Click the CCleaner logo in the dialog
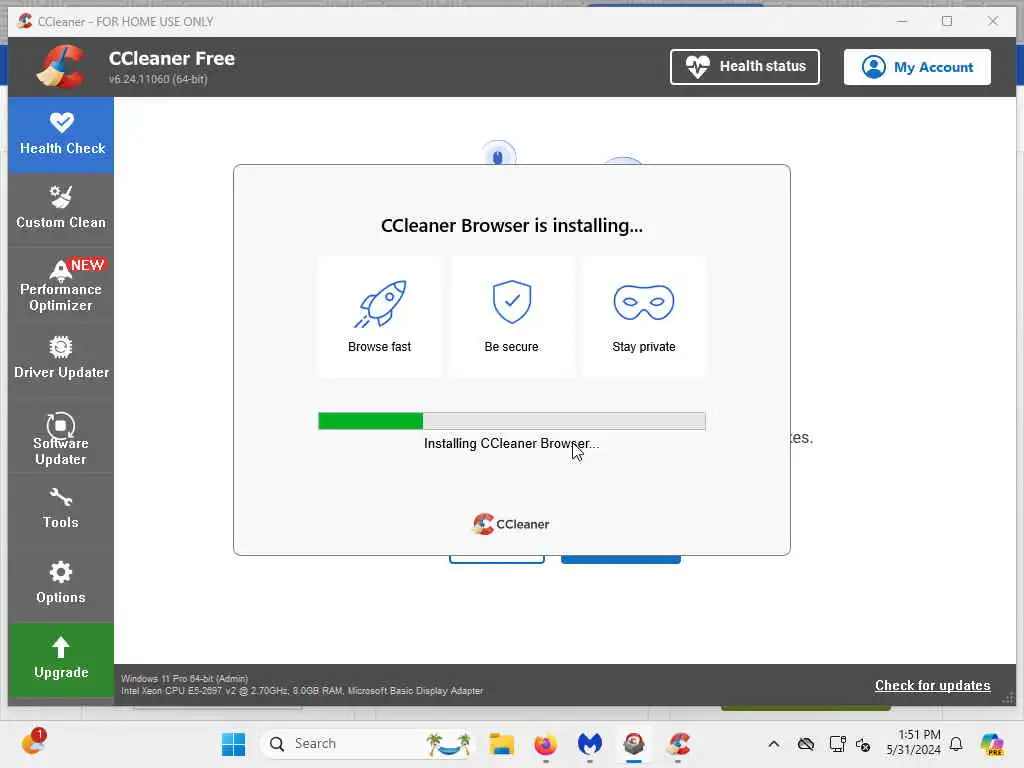This screenshot has width=1024, height=768. coord(511,524)
